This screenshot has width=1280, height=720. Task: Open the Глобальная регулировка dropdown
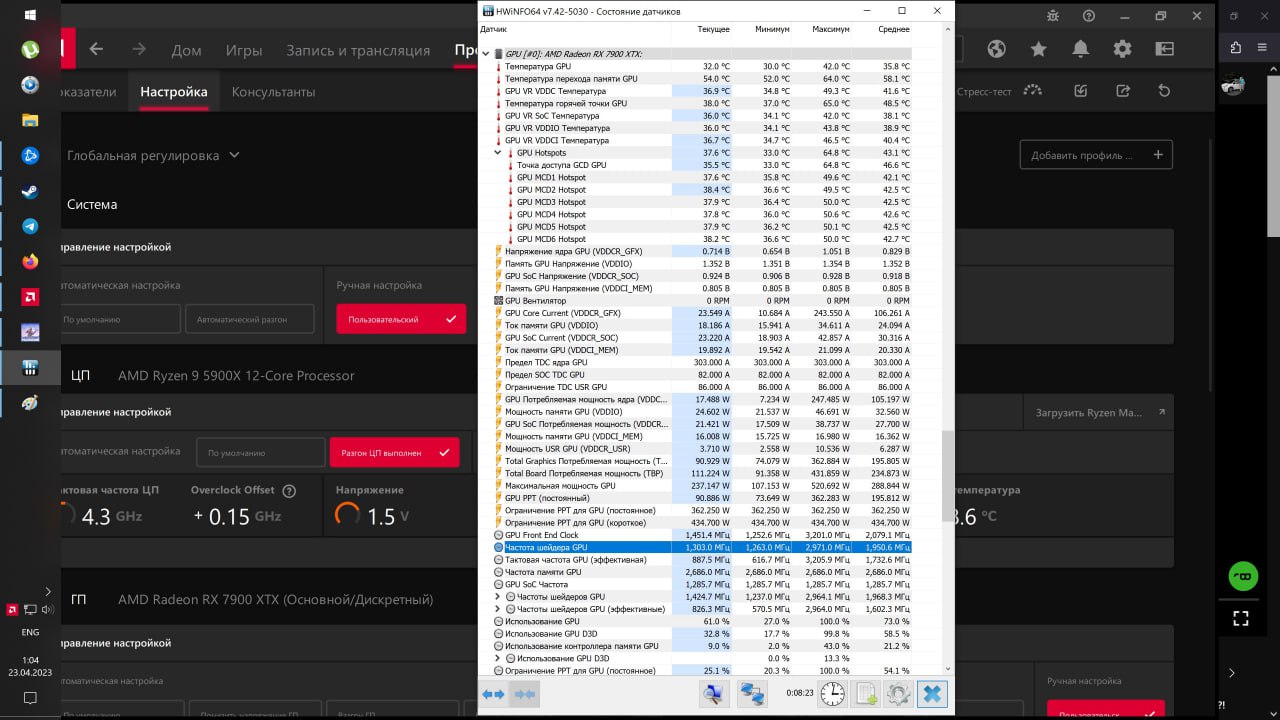click(153, 155)
